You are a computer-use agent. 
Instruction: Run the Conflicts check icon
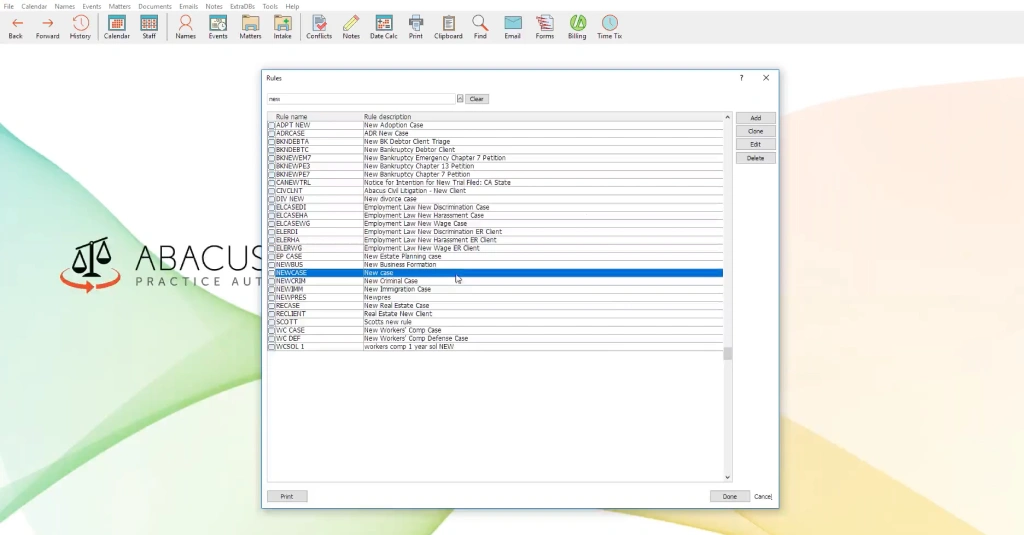pyautogui.click(x=319, y=27)
